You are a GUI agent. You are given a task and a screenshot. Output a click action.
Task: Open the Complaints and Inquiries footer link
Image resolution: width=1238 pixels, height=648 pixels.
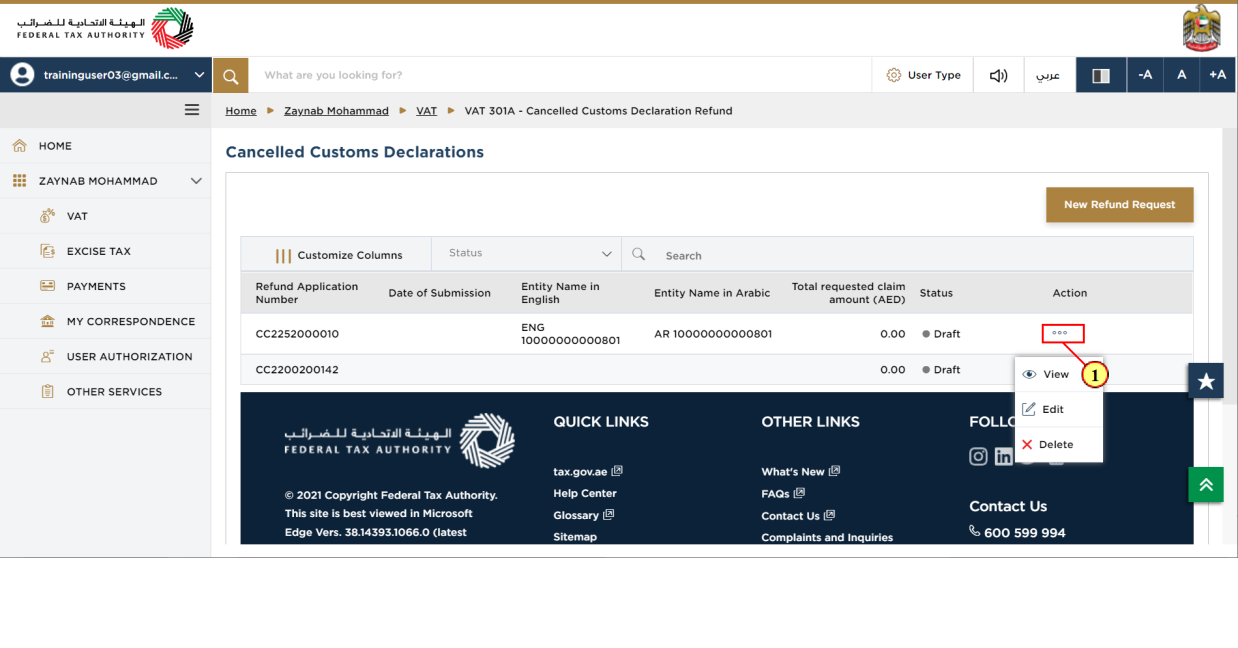click(x=827, y=537)
